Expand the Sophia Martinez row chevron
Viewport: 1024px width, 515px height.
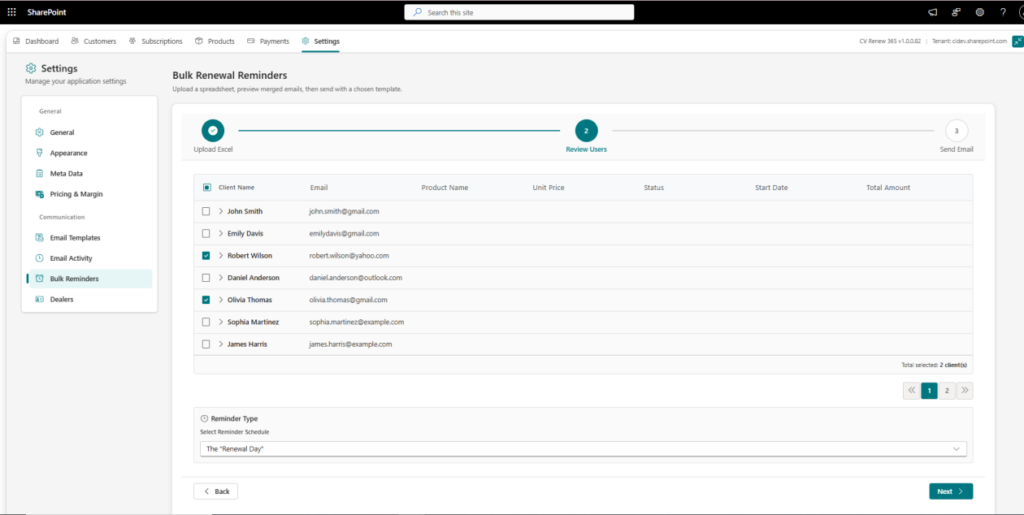[221, 322]
